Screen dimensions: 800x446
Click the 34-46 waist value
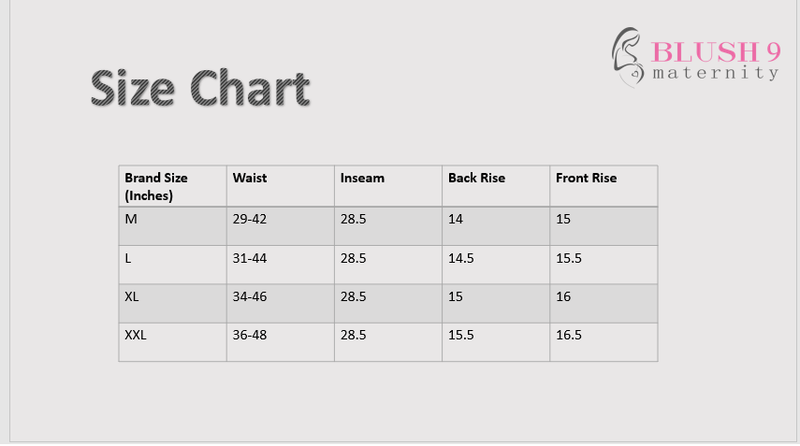click(249, 297)
